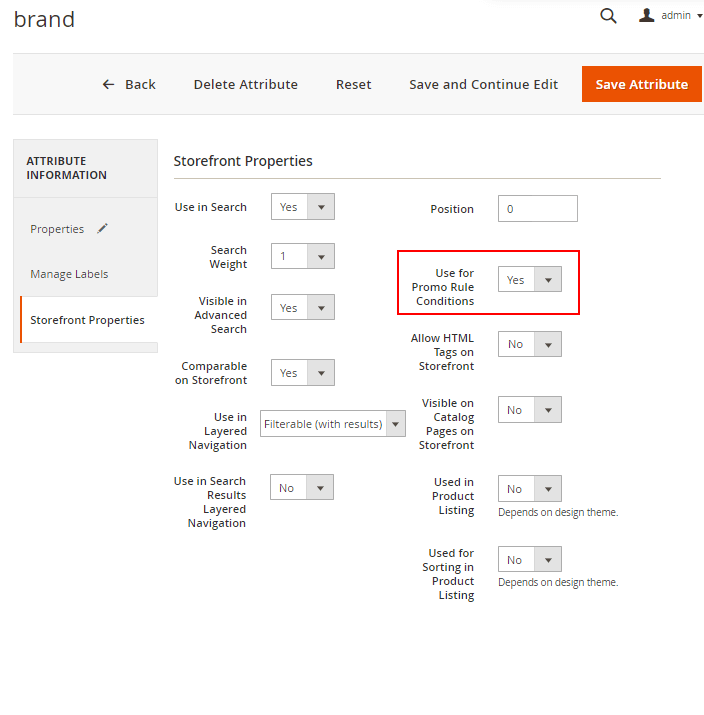Click the admin user avatar icon

[x=646, y=16]
